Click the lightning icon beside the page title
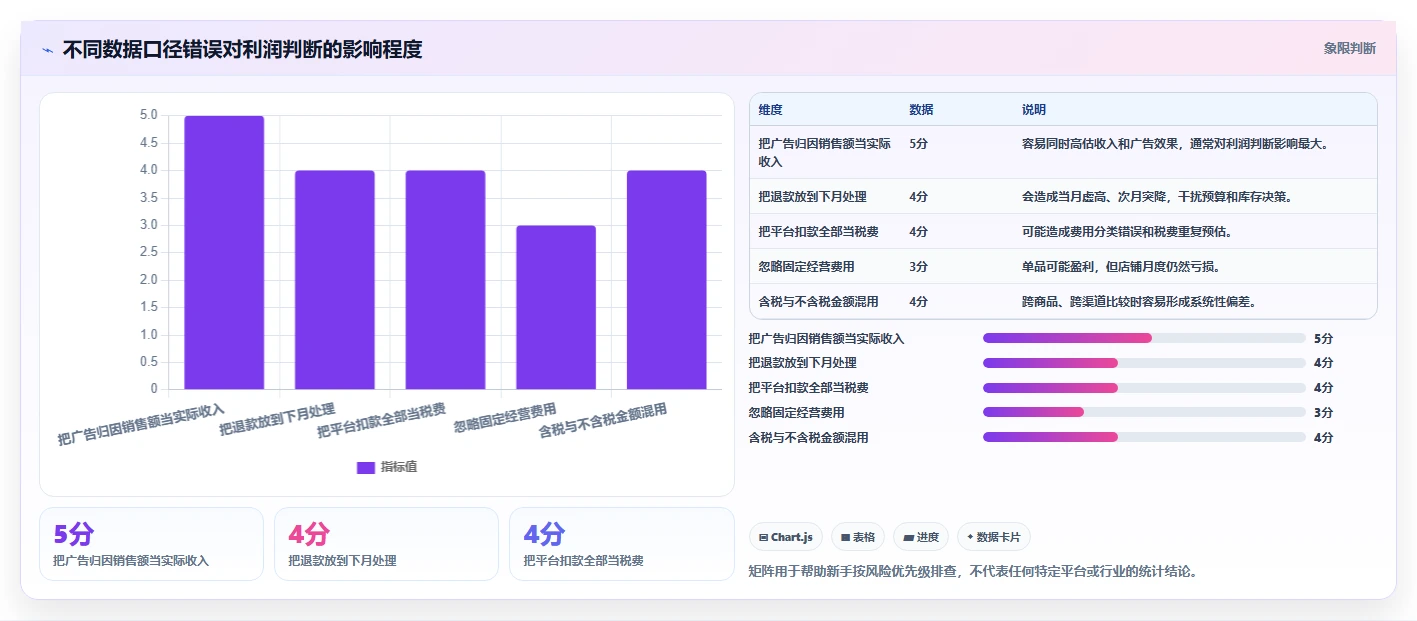The width and height of the screenshot is (1417, 621). 47,49
